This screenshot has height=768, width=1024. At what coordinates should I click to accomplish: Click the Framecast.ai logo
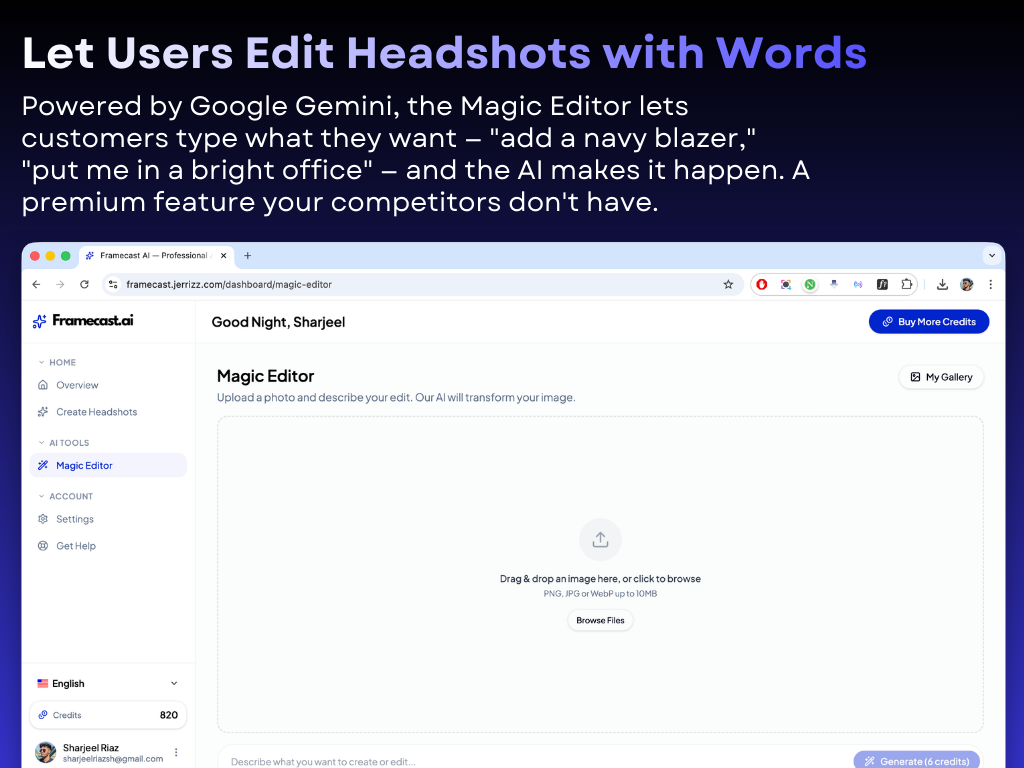pos(84,321)
